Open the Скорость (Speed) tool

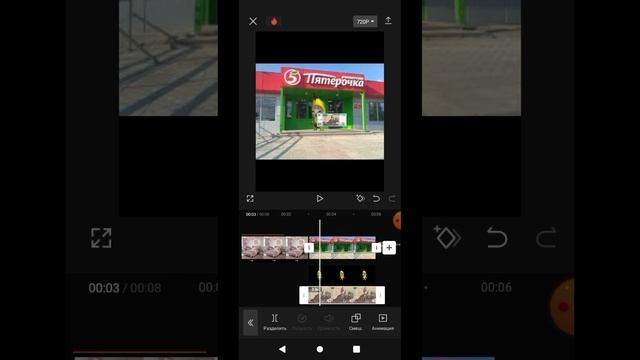pyautogui.click(x=302, y=322)
